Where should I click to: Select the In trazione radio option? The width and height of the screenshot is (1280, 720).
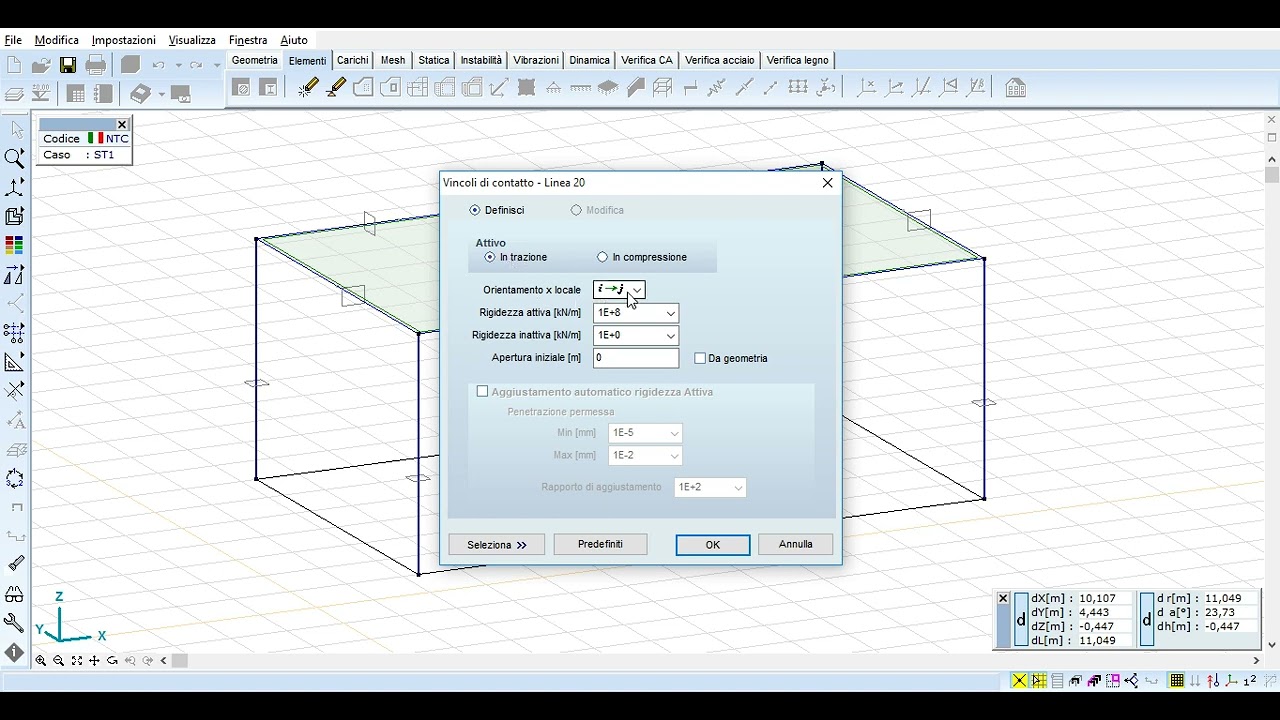tap(490, 257)
